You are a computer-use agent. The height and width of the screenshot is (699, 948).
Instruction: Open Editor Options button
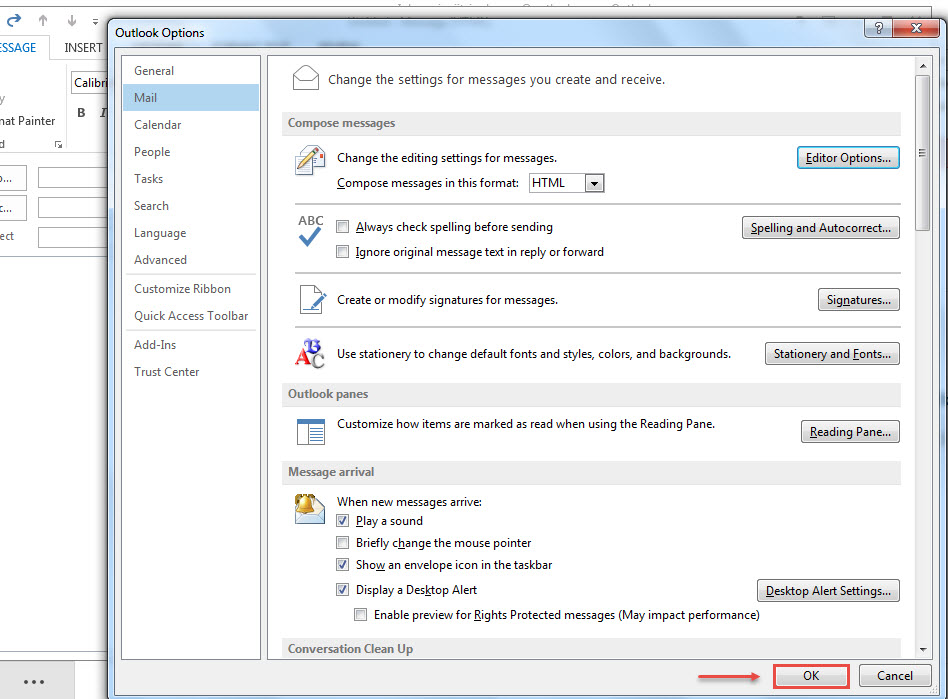pos(848,158)
